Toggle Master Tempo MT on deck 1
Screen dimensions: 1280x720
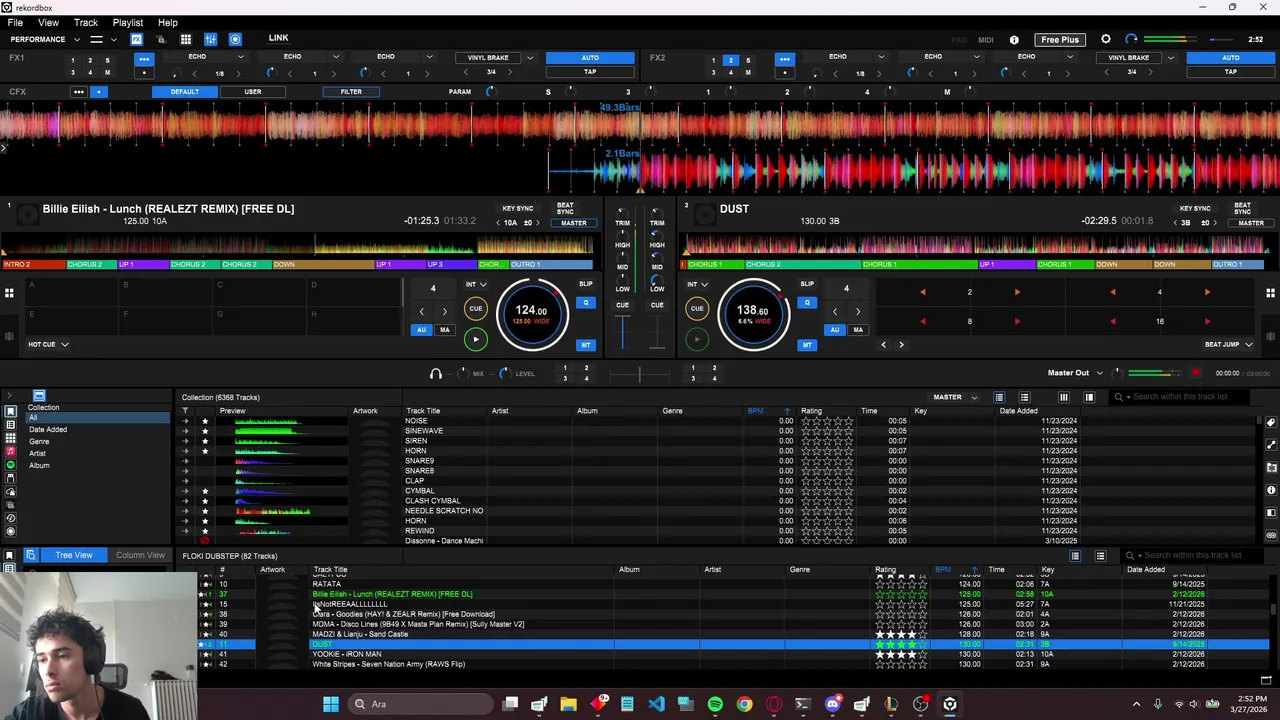point(586,345)
